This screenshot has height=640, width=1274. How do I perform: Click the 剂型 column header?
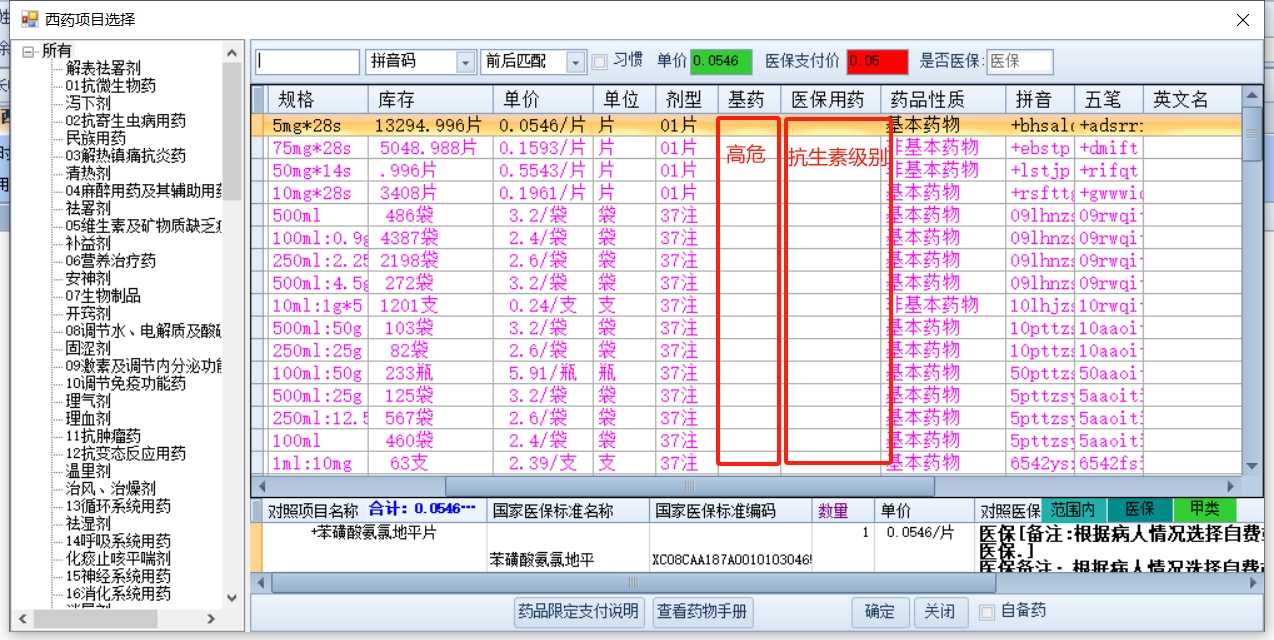686,100
